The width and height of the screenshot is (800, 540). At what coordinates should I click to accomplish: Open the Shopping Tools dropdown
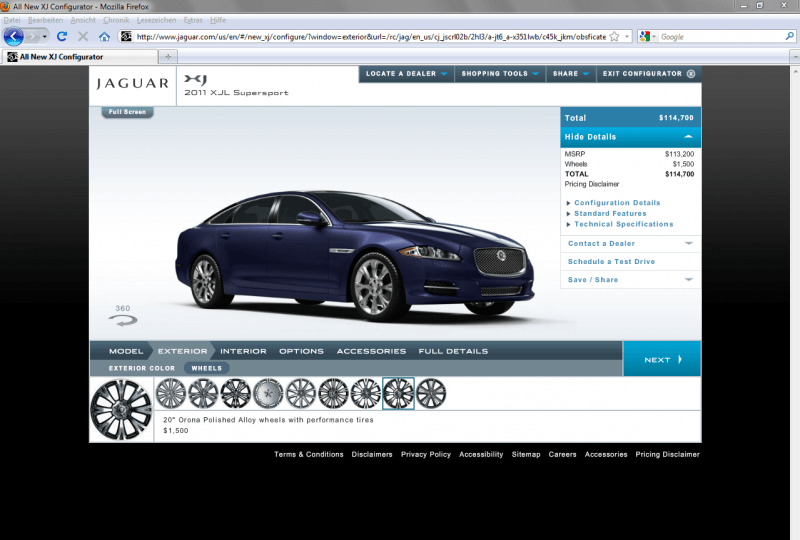click(x=500, y=73)
